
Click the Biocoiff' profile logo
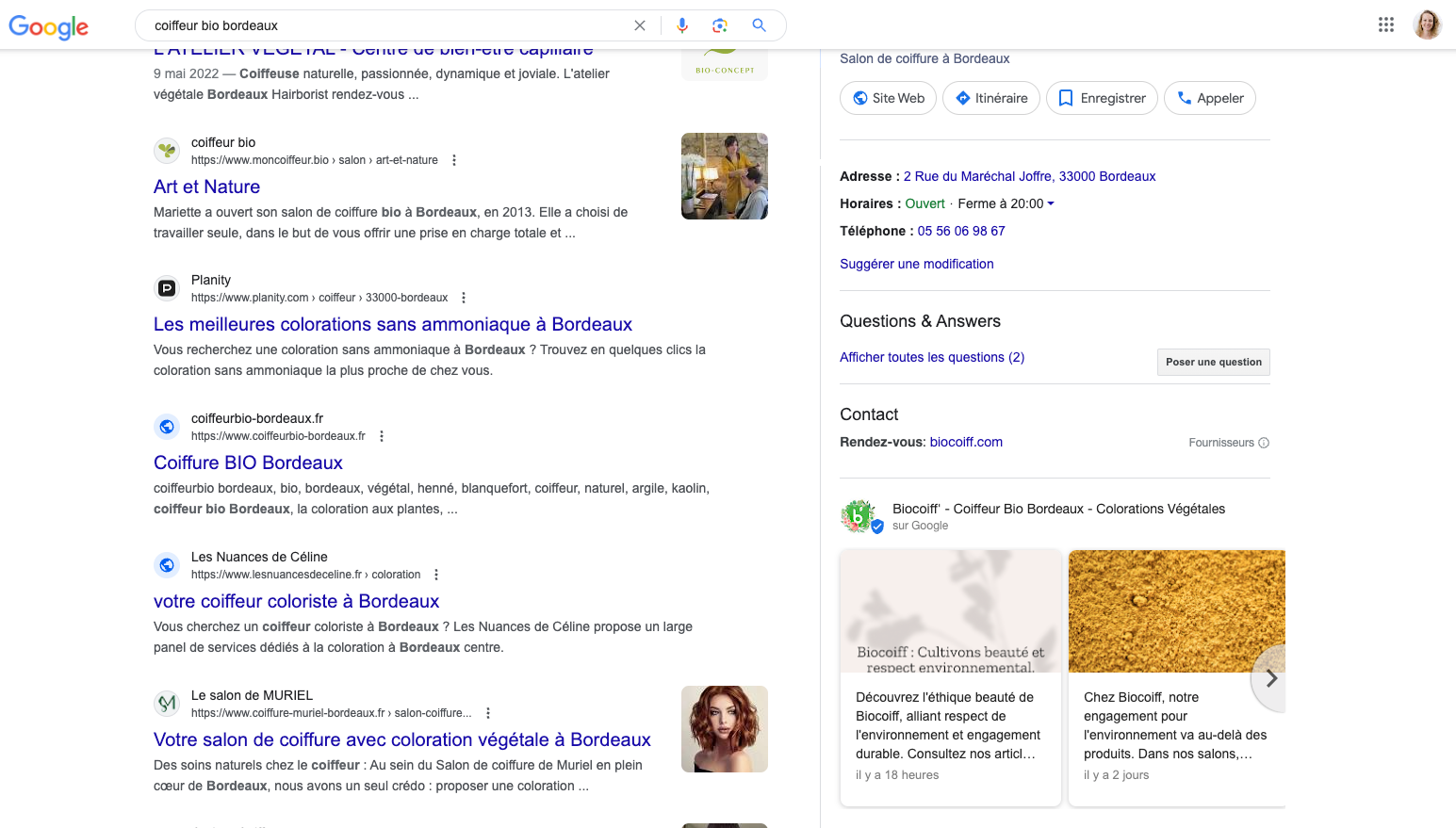pyautogui.click(x=859, y=516)
